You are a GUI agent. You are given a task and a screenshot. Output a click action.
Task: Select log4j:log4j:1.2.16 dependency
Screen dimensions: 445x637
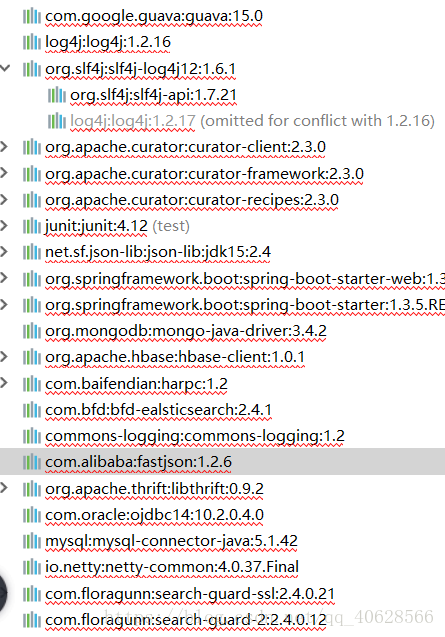[108, 42]
